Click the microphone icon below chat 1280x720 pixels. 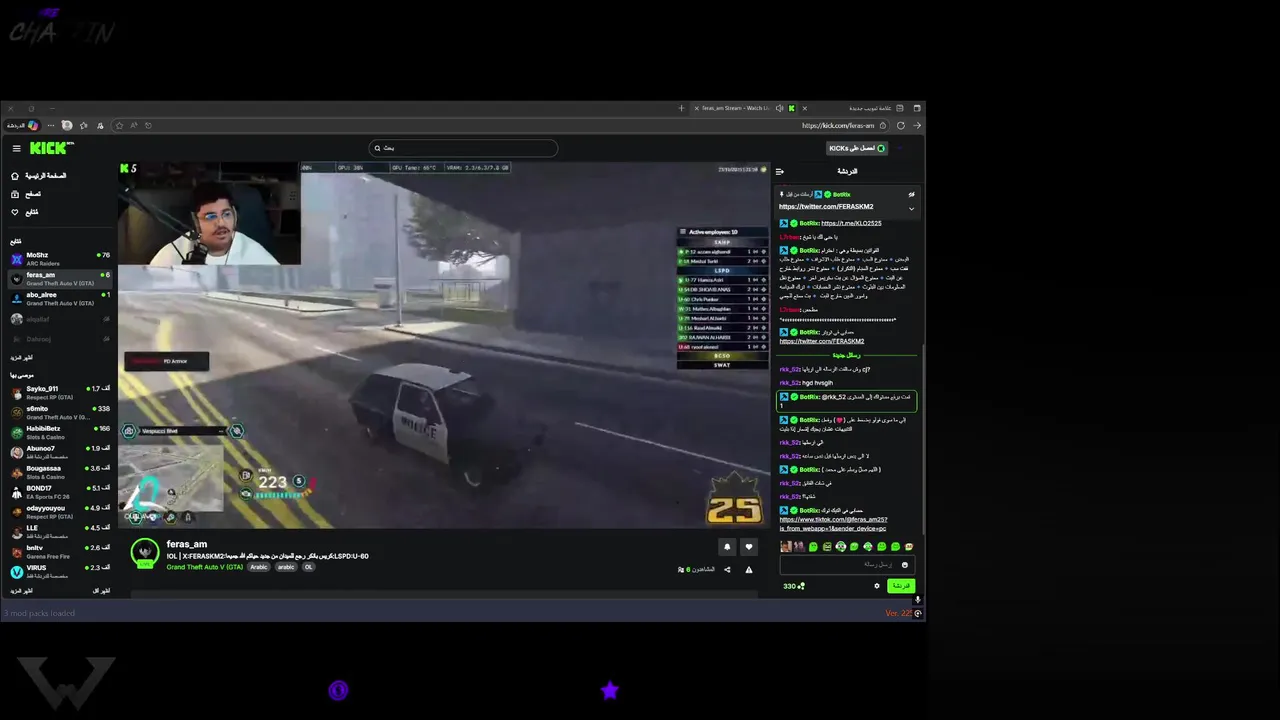917,601
